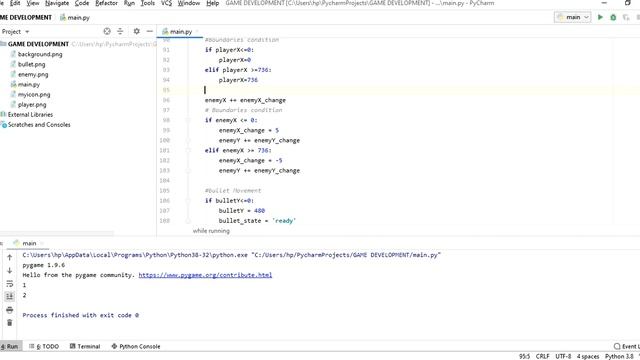Click the down arrow in Run console
Screen dimensions: 640x360
[9, 271]
